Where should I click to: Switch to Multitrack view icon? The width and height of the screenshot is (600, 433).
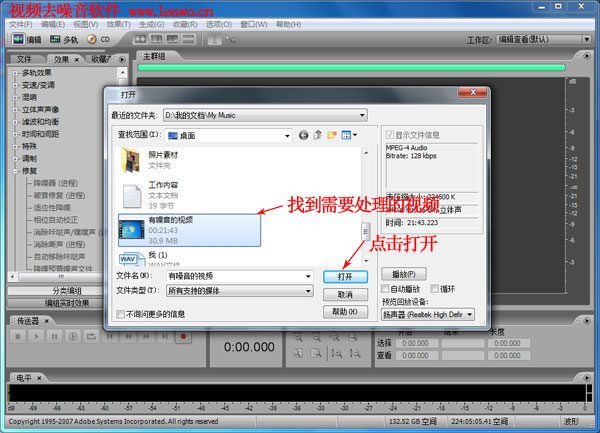click(x=55, y=39)
